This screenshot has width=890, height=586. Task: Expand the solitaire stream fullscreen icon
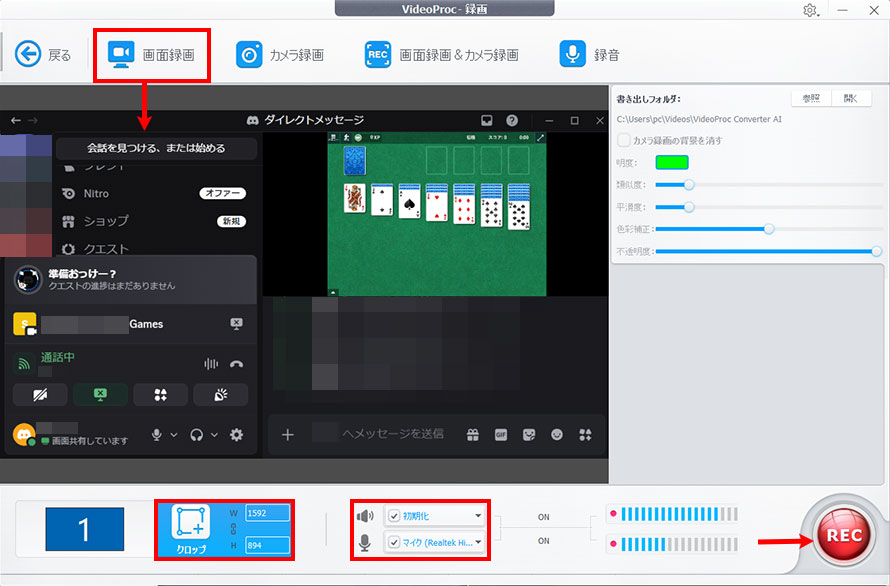[540, 137]
